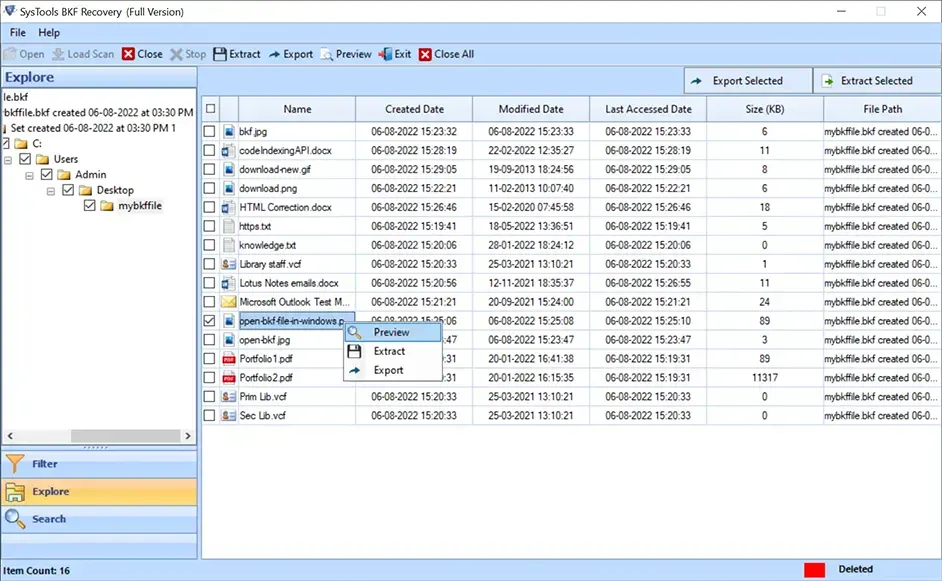Click the text file icon beside https.txt
942x581 pixels.
coord(229,227)
